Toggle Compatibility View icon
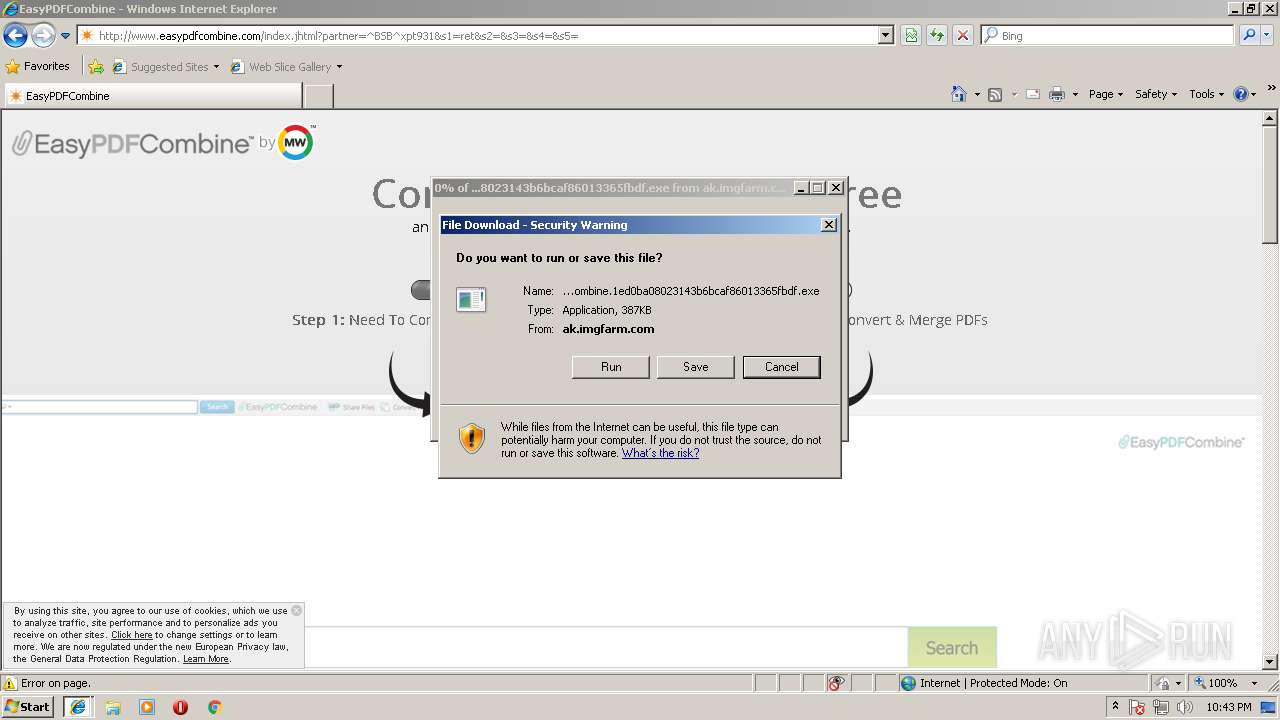Image resolution: width=1280 pixels, height=720 pixels. click(911, 35)
